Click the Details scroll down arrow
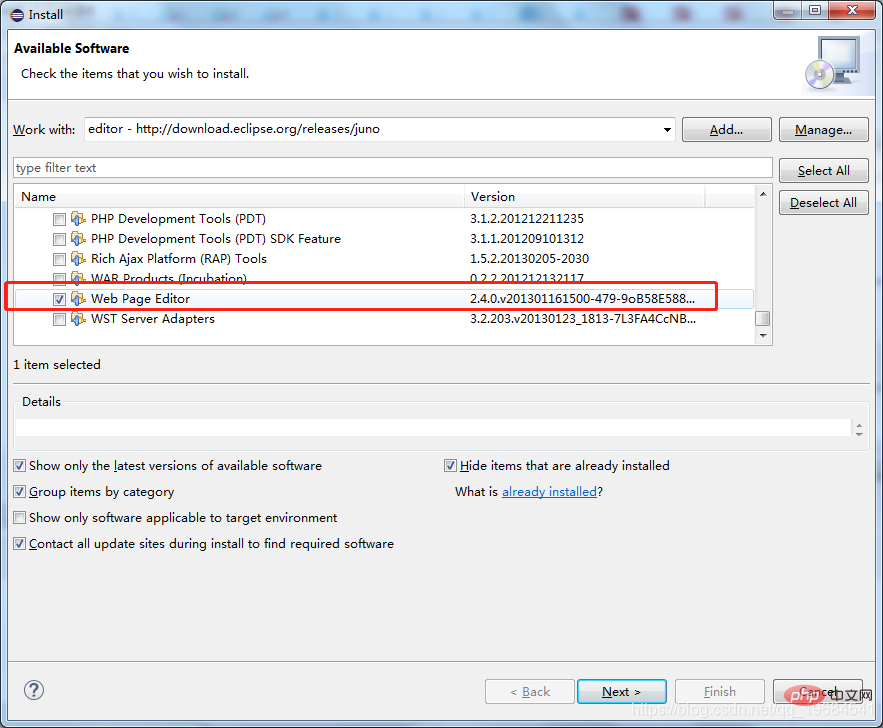 click(x=859, y=434)
